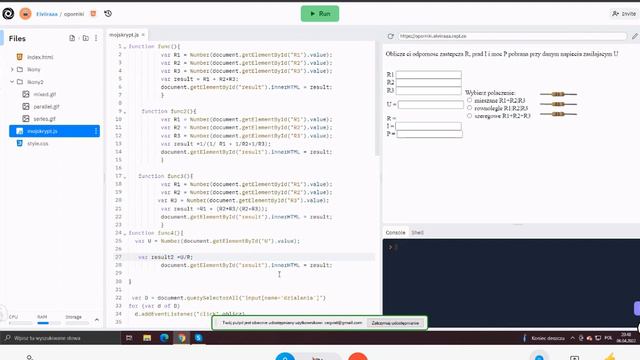Open options menu for mojskrypt.js row

[96, 131]
